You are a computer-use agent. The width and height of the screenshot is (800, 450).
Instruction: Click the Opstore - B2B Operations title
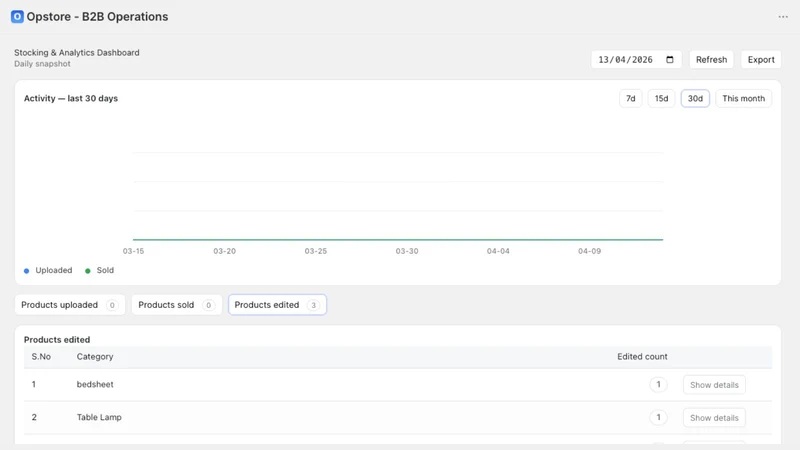click(x=97, y=16)
